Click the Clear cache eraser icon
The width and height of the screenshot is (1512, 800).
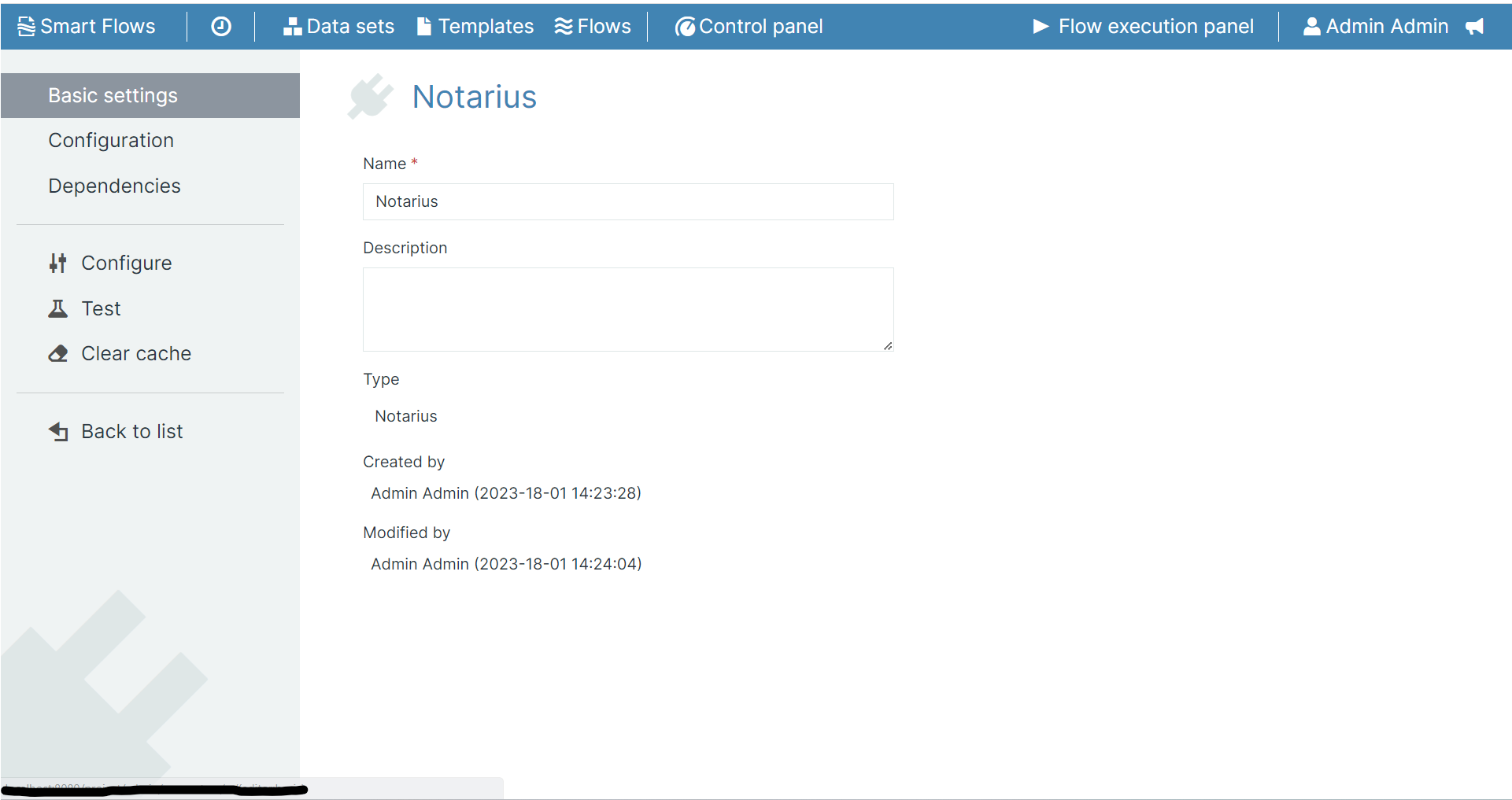click(x=57, y=353)
